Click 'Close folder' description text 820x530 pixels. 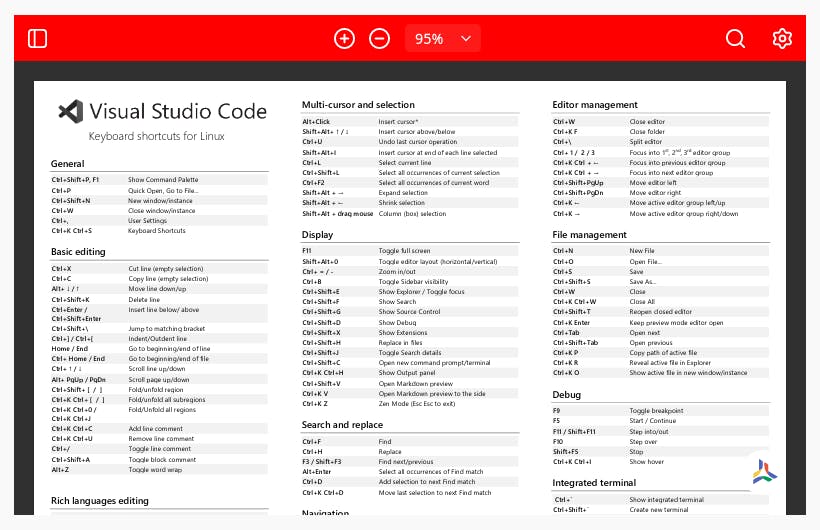click(647, 132)
